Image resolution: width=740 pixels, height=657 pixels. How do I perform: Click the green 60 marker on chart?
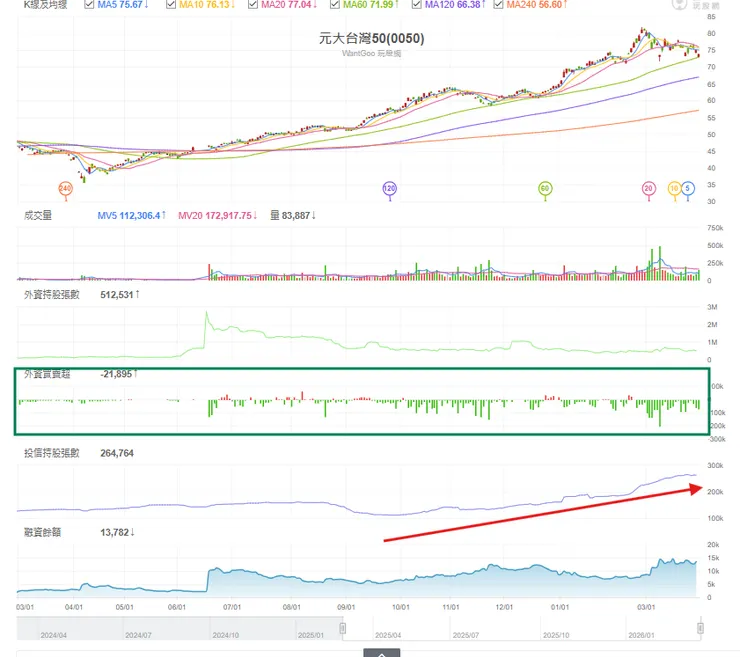[x=545, y=189]
